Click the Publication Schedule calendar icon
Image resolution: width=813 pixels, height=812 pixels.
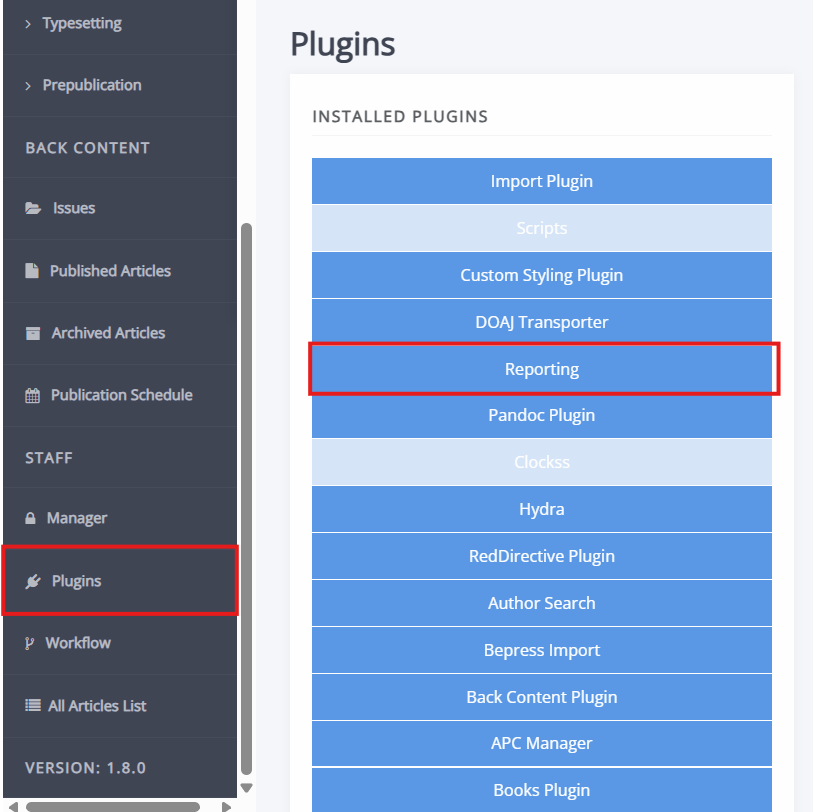click(x=33, y=396)
